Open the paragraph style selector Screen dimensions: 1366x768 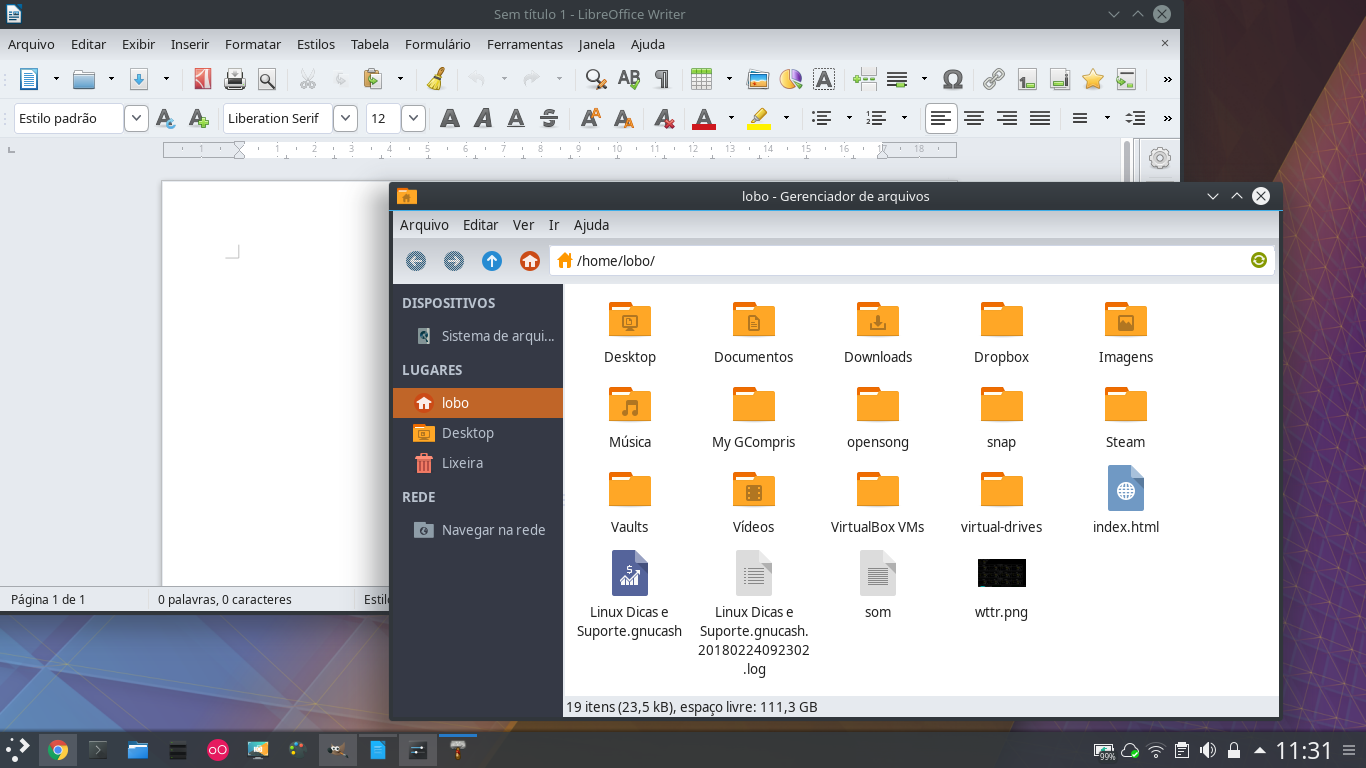[136, 117]
